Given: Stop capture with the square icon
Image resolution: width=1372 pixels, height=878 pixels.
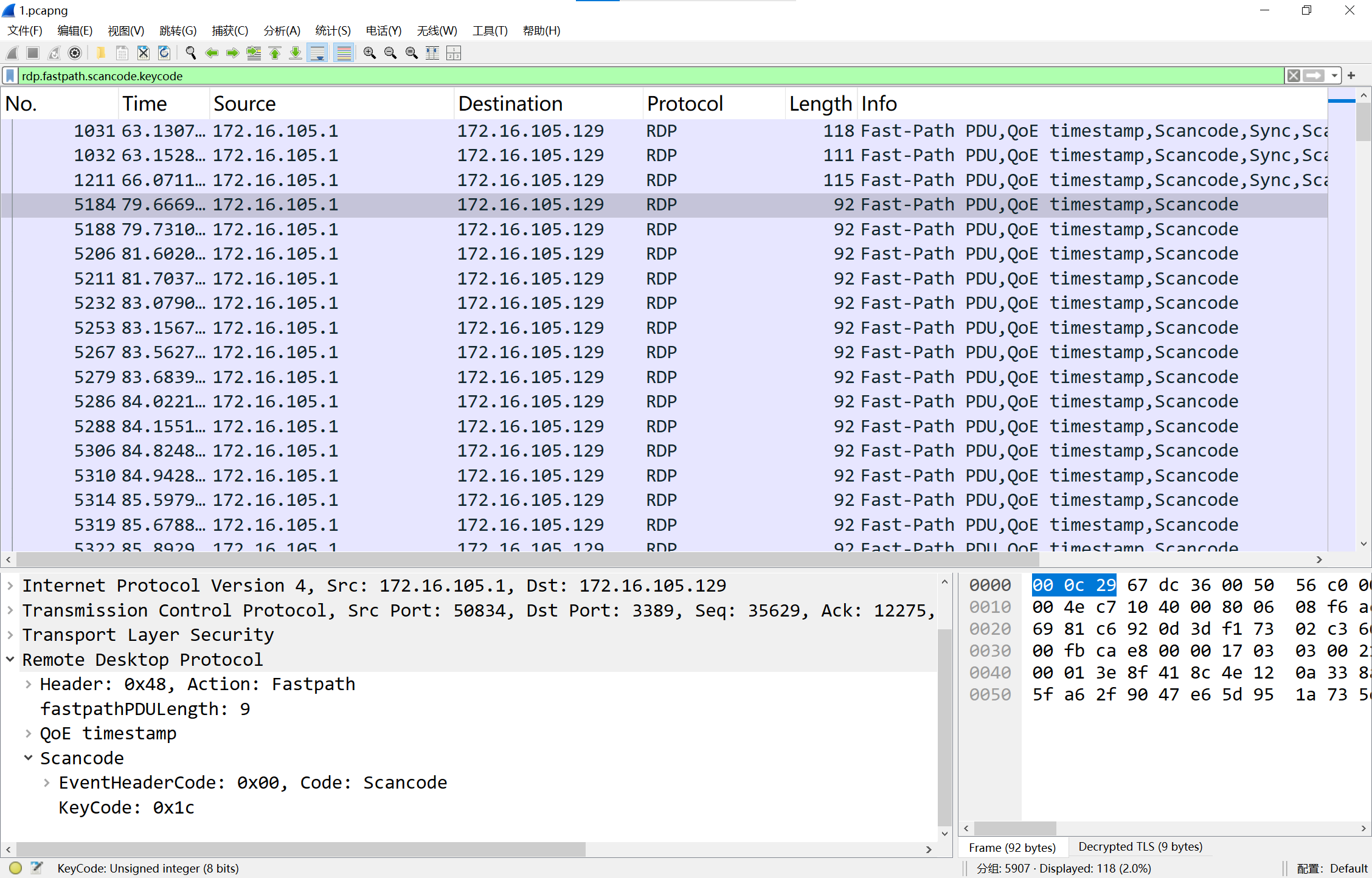Looking at the screenshot, I should pyautogui.click(x=33, y=54).
